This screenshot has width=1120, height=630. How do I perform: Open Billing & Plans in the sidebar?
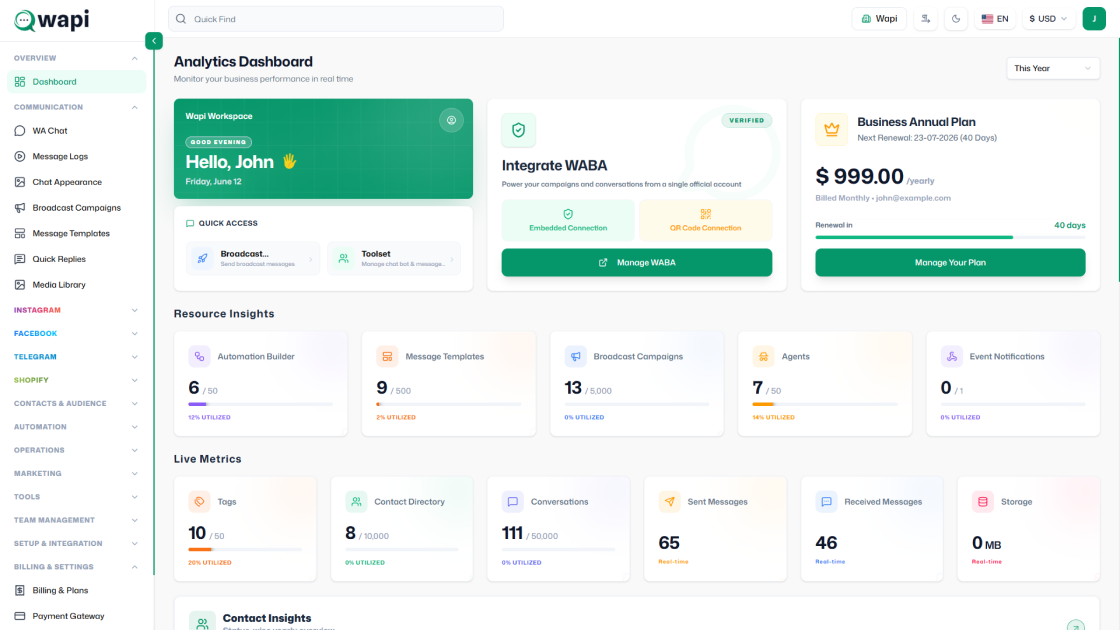coord(76,590)
